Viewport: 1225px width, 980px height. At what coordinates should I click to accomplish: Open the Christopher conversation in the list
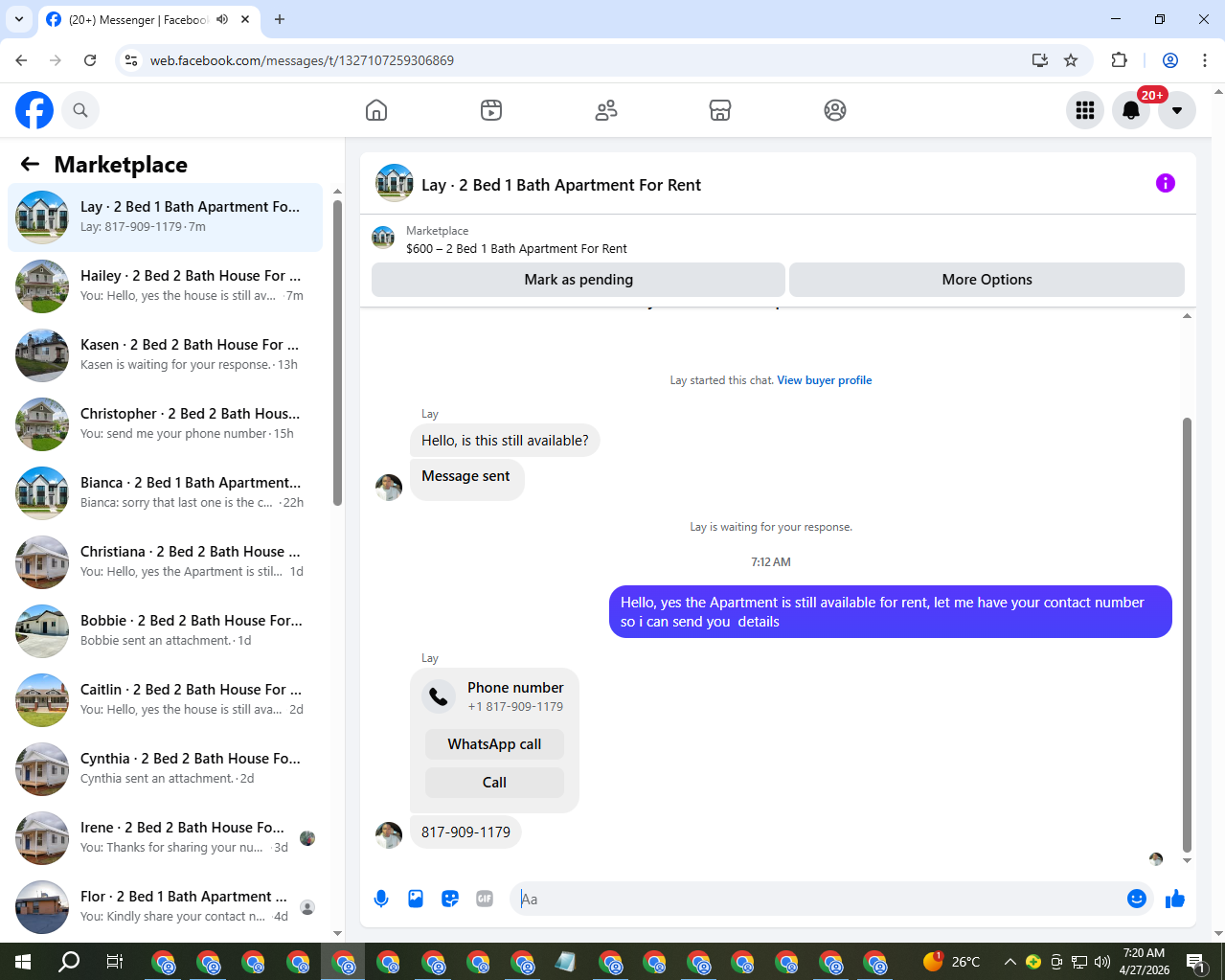(x=166, y=424)
